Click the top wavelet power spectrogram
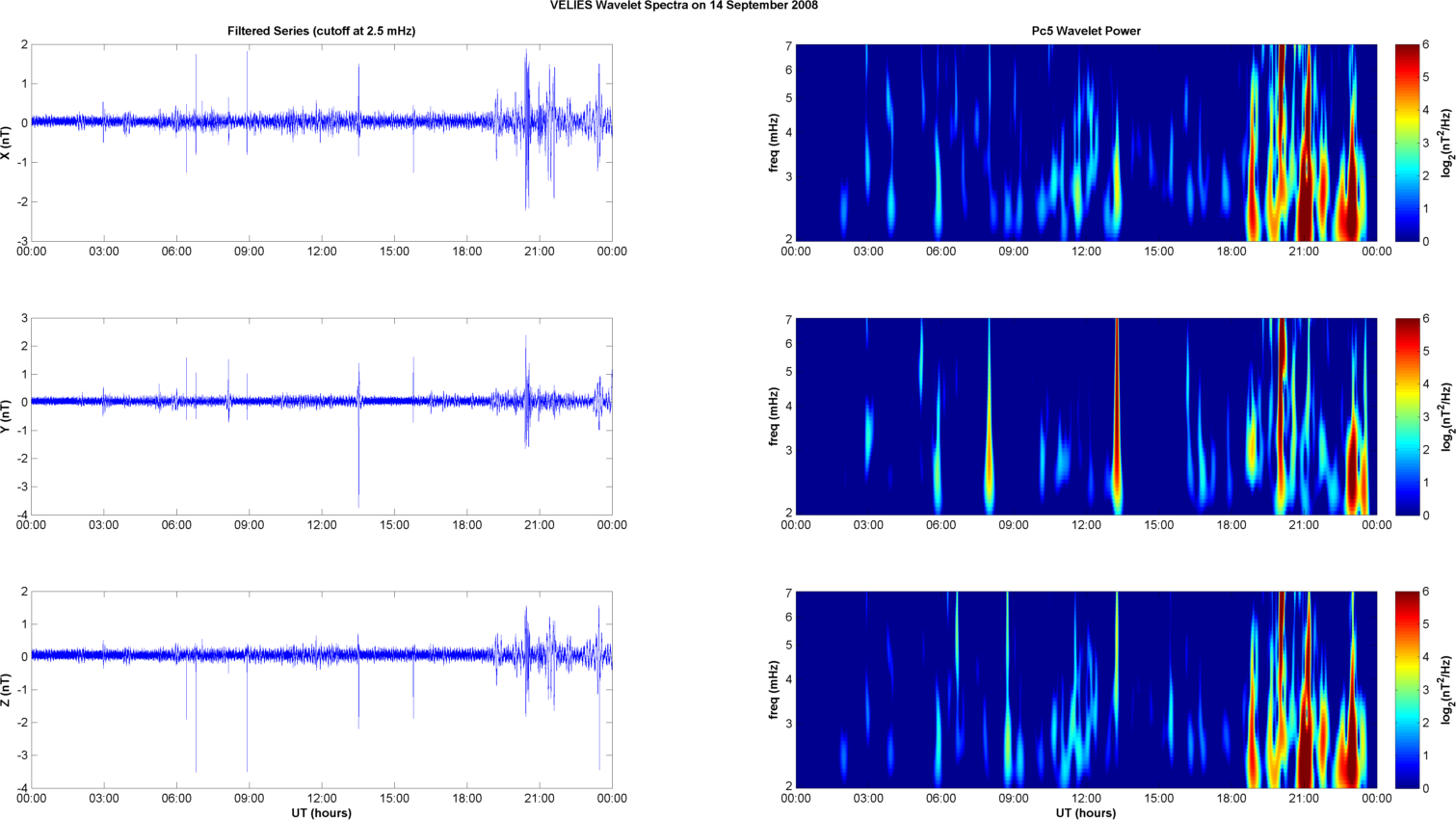Screen dimensions: 1456x820 [x=1086, y=143]
